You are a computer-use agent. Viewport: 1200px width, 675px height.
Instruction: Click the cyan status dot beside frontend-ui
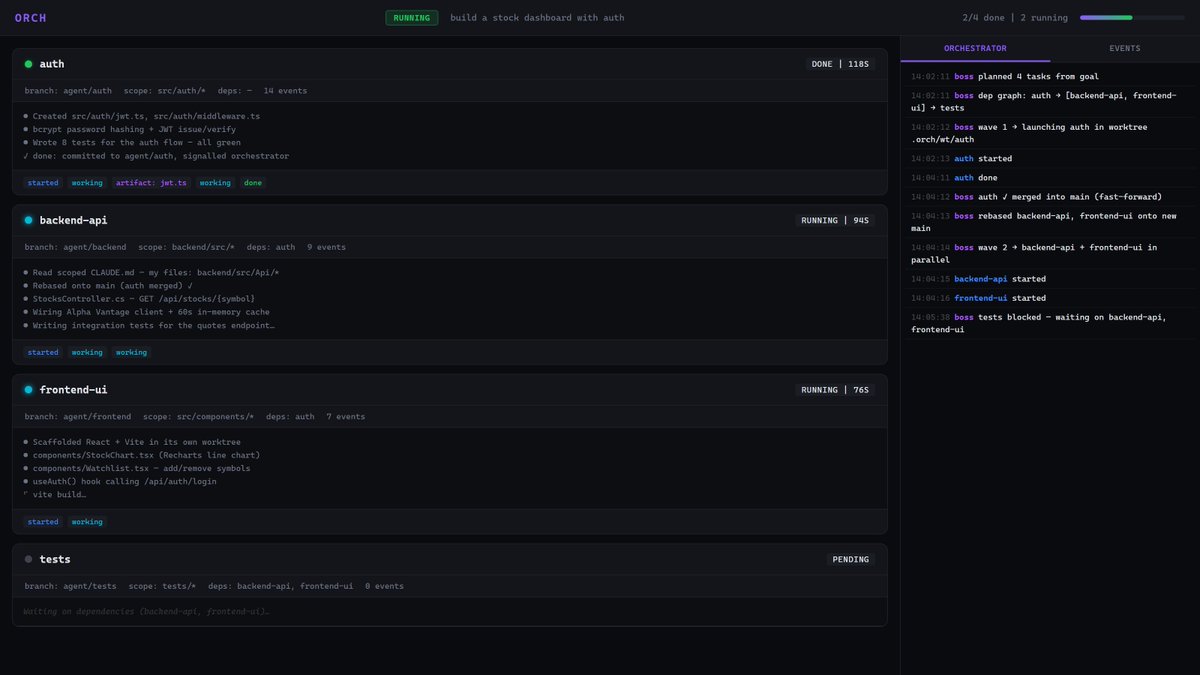pyautogui.click(x=28, y=390)
